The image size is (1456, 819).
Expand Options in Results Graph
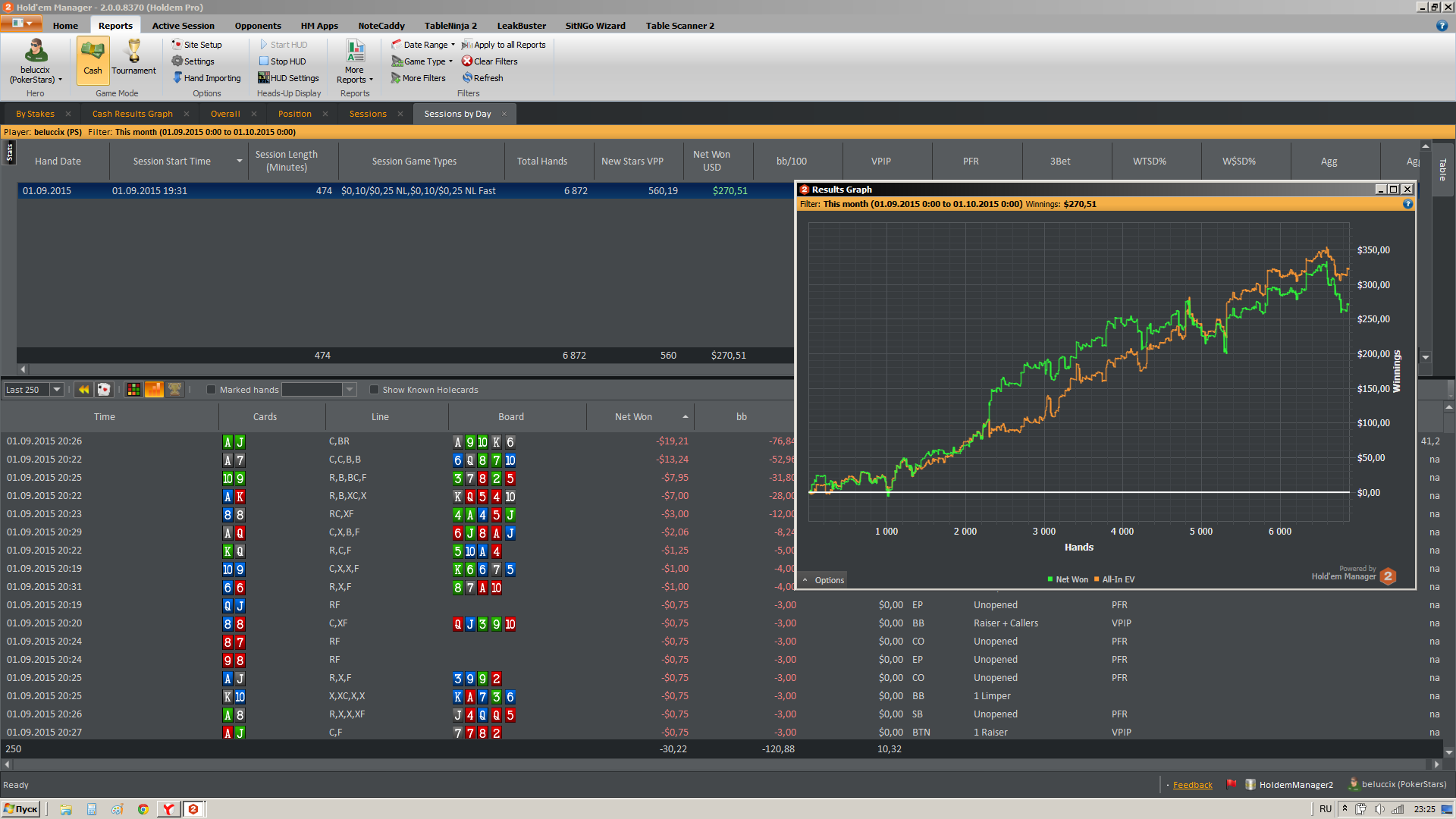coord(824,580)
